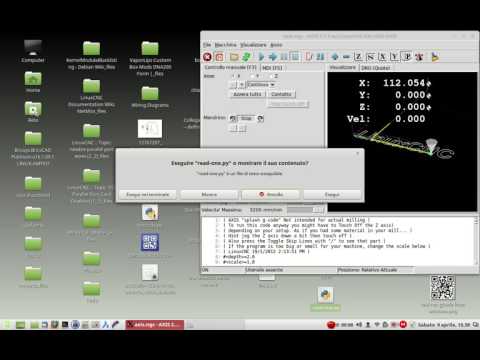The image size is (480, 360).
Task: Click the Contatto touch-off button
Action: point(281,94)
